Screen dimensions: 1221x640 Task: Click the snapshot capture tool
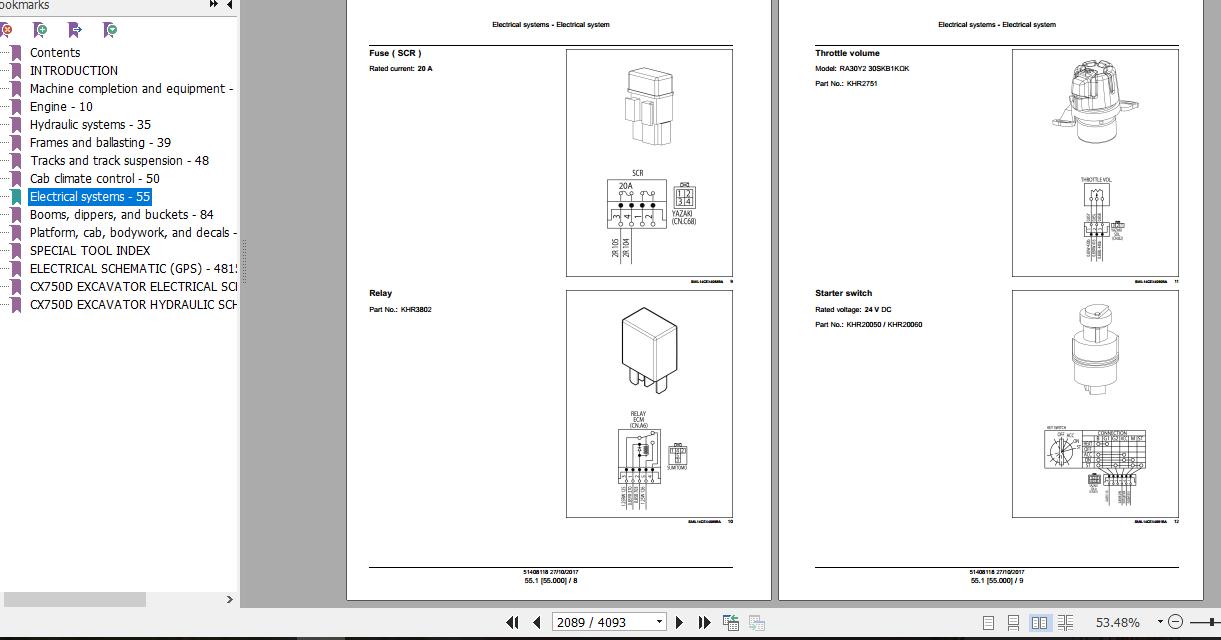tap(730, 622)
